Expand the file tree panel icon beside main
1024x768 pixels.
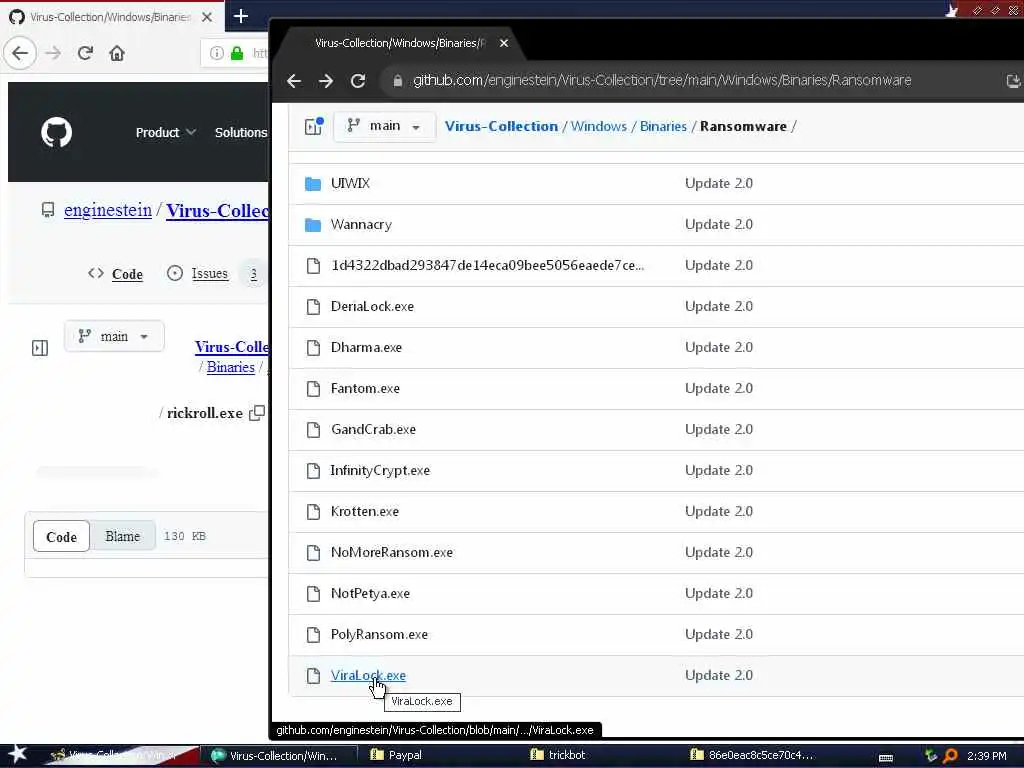coord(314,125)
